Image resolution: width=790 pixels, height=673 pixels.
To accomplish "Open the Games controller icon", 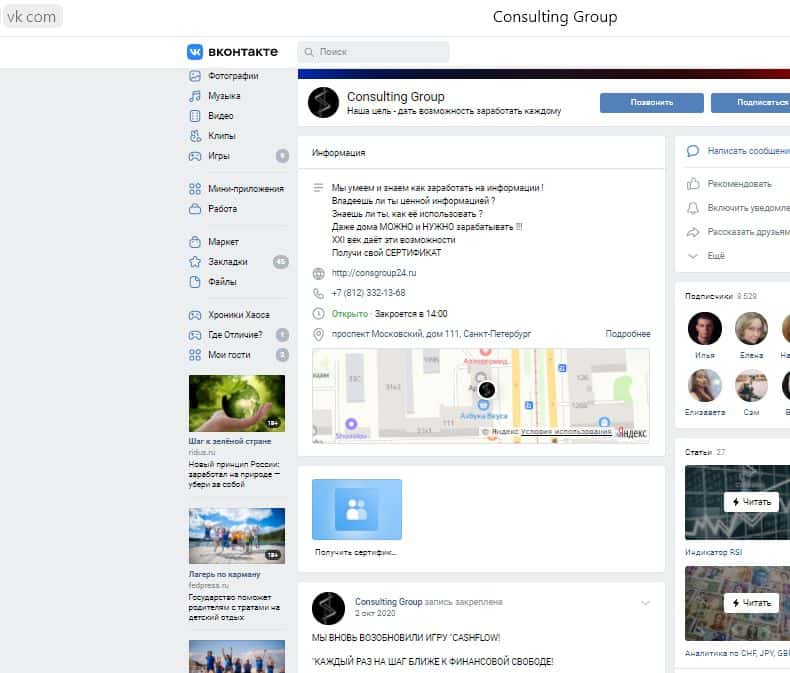I will 195,156.
